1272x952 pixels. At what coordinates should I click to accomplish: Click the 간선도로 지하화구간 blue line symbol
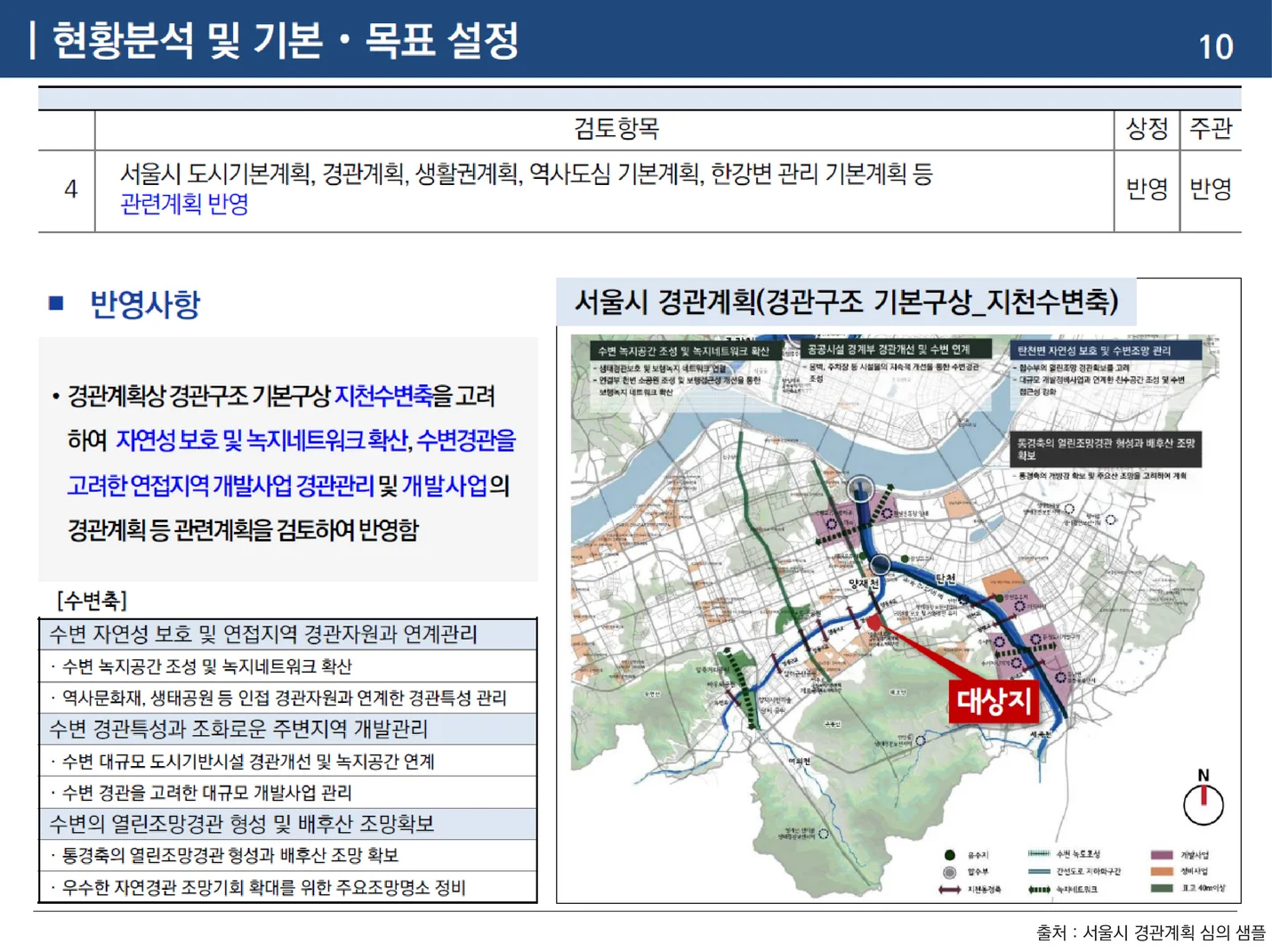pos(1039,872)
